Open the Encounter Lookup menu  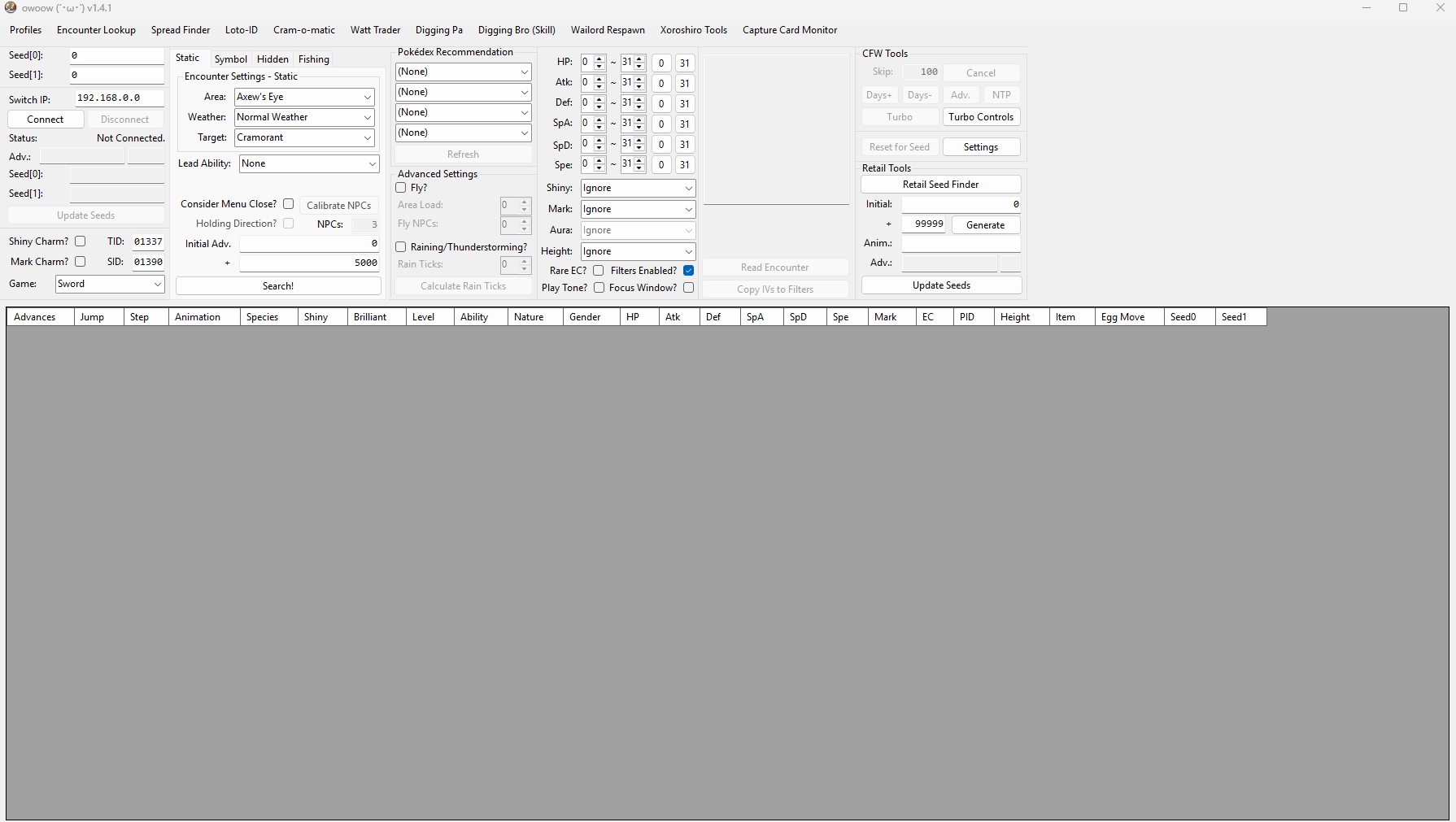coord(96,30)
